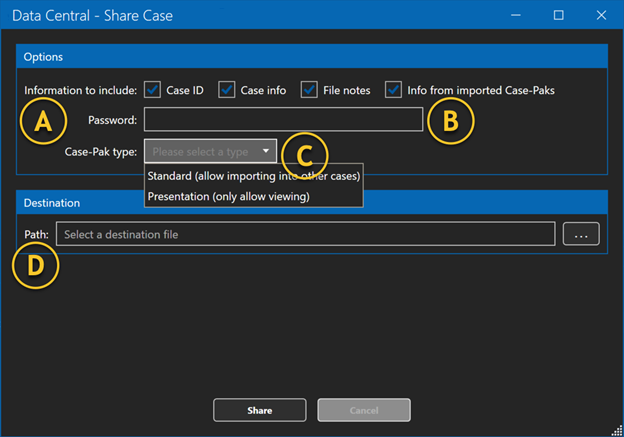Maximize the Share Case window
Image resolution: width=624 pixels, height=437 pixels.
559,15
